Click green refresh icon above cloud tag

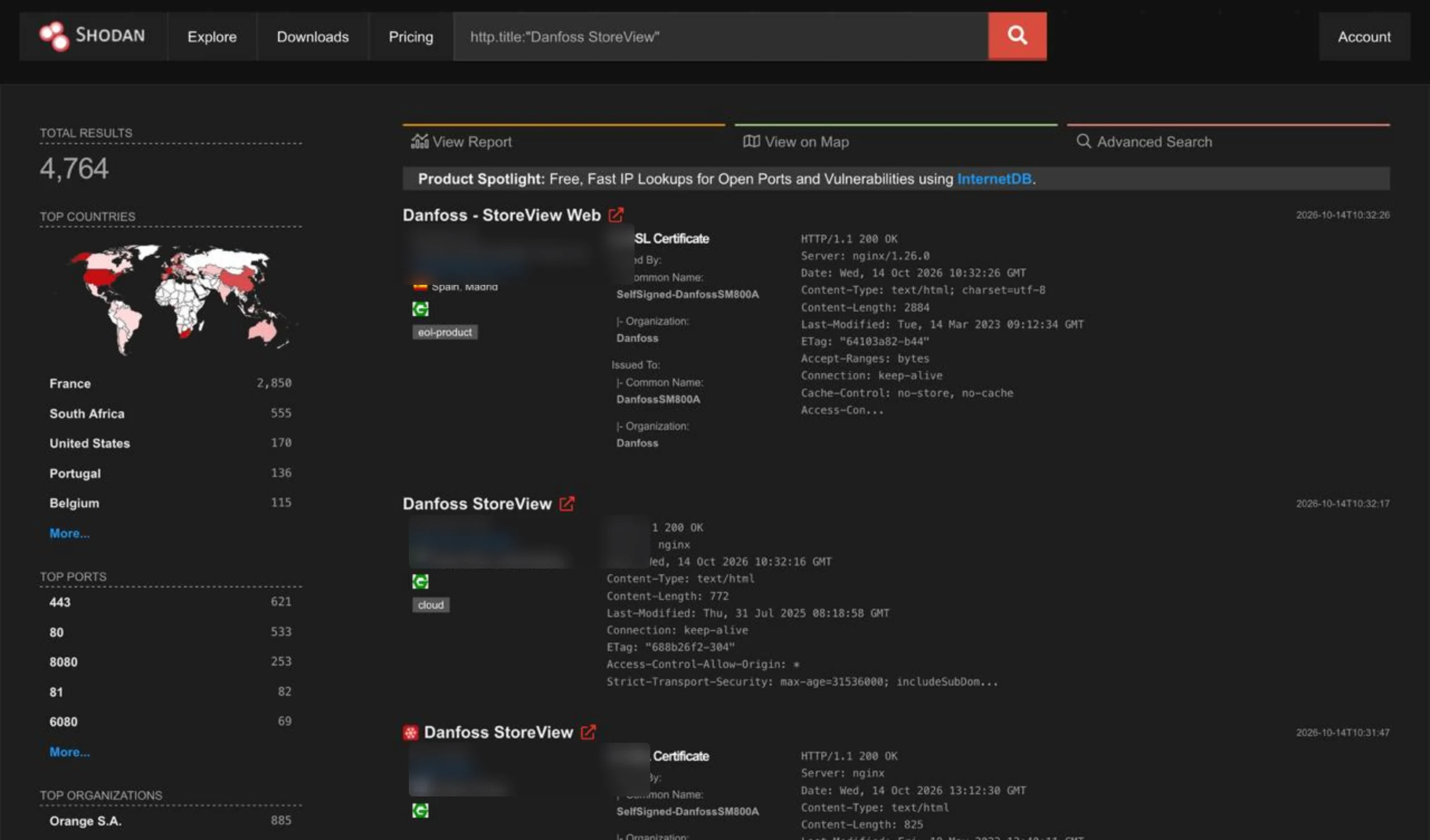(x=420, y=581)
